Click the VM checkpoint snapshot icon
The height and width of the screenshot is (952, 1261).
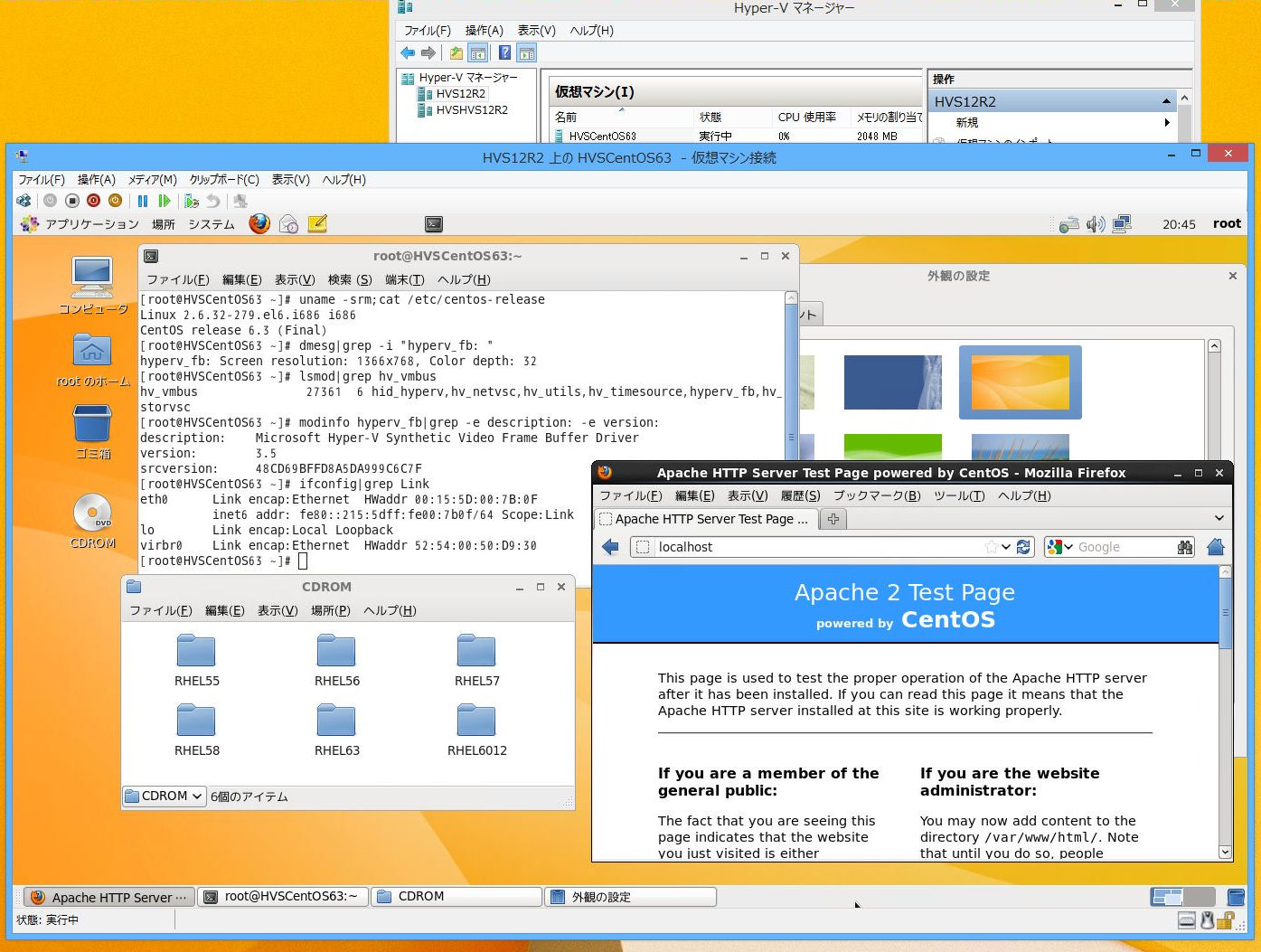192,201
